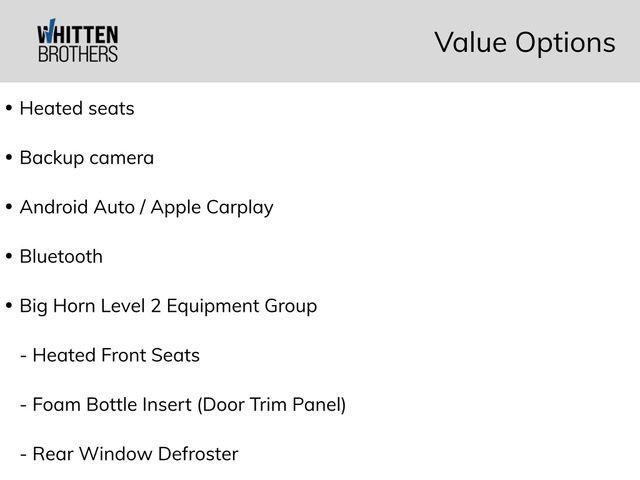Click the Heated Front Seats sub-item
The width and height of the screenshot is (640, 480).
coord(116,355)
